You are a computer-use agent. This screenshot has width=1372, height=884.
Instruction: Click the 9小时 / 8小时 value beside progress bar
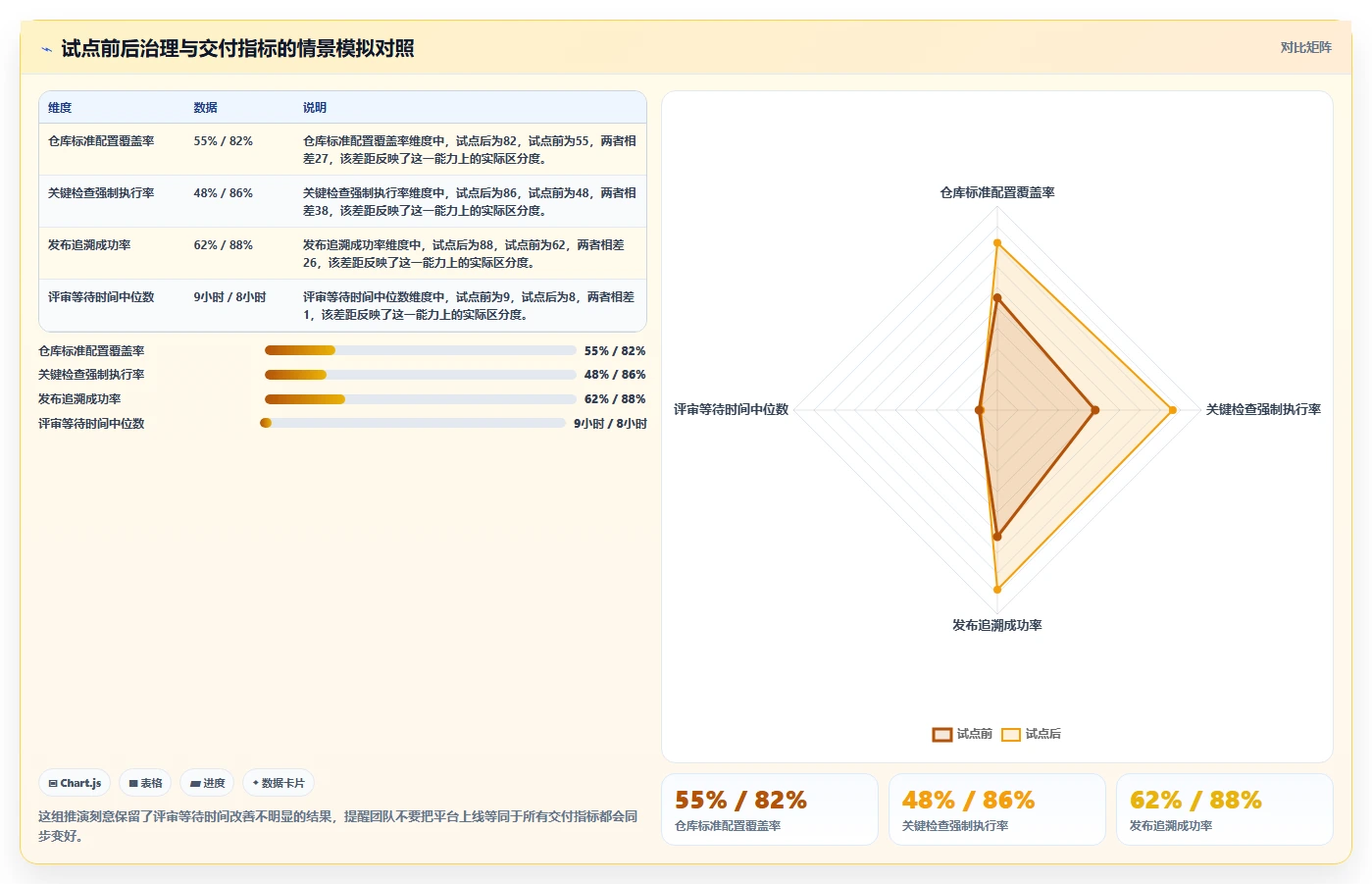(x=610, y=424)
